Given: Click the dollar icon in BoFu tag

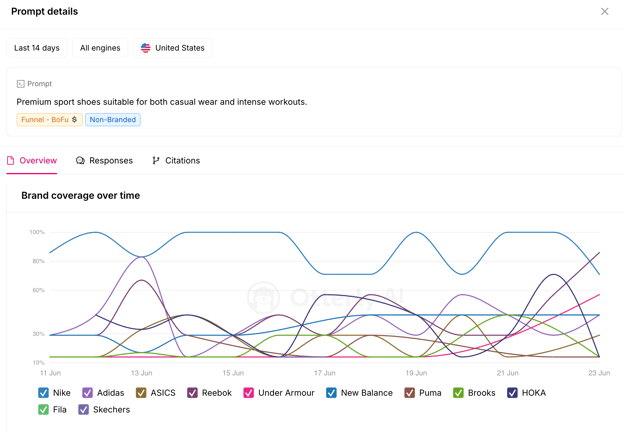Looking at the screenshot, I should [74, 120].
